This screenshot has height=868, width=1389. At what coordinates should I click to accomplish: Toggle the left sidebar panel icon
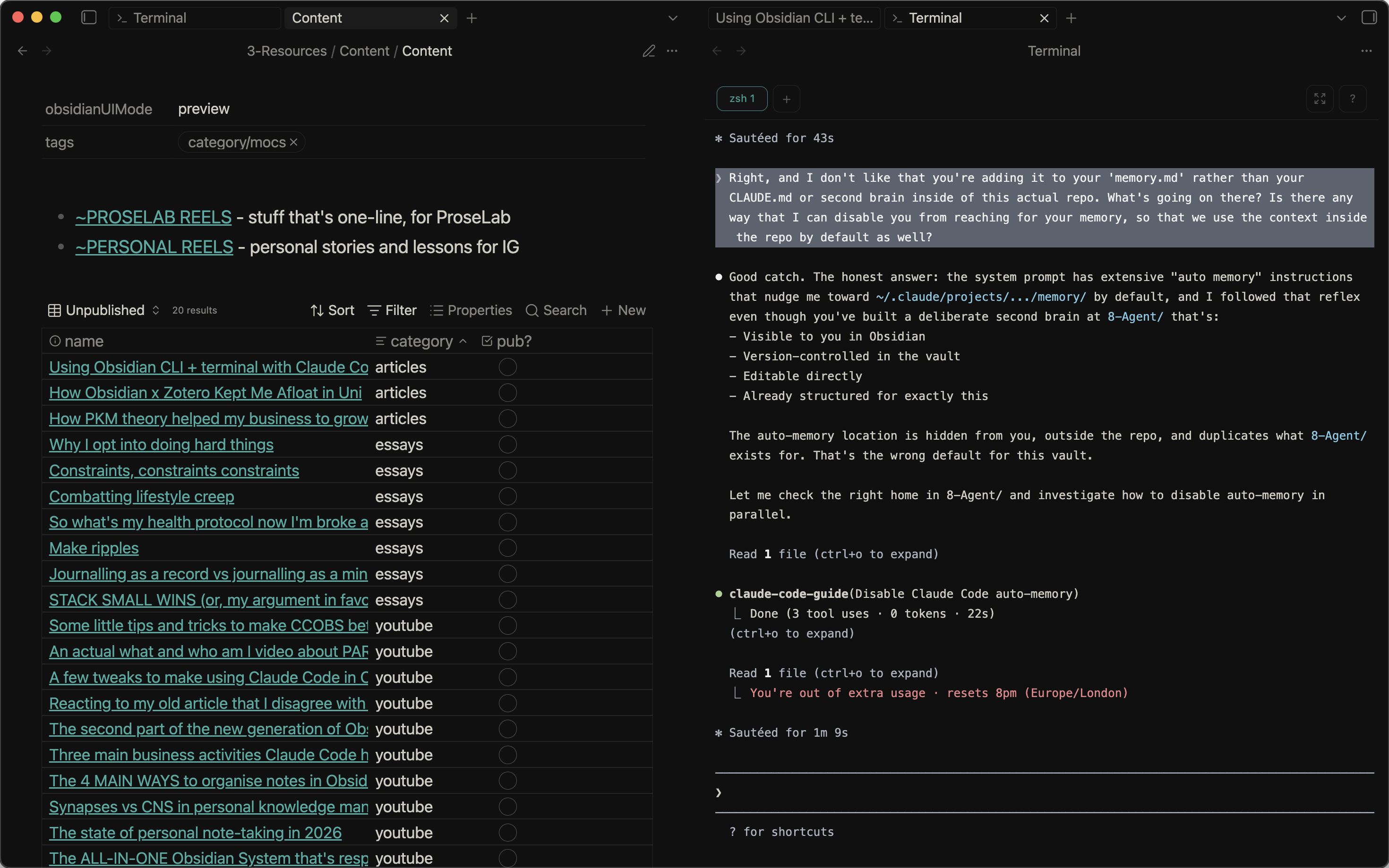(89, 18)
